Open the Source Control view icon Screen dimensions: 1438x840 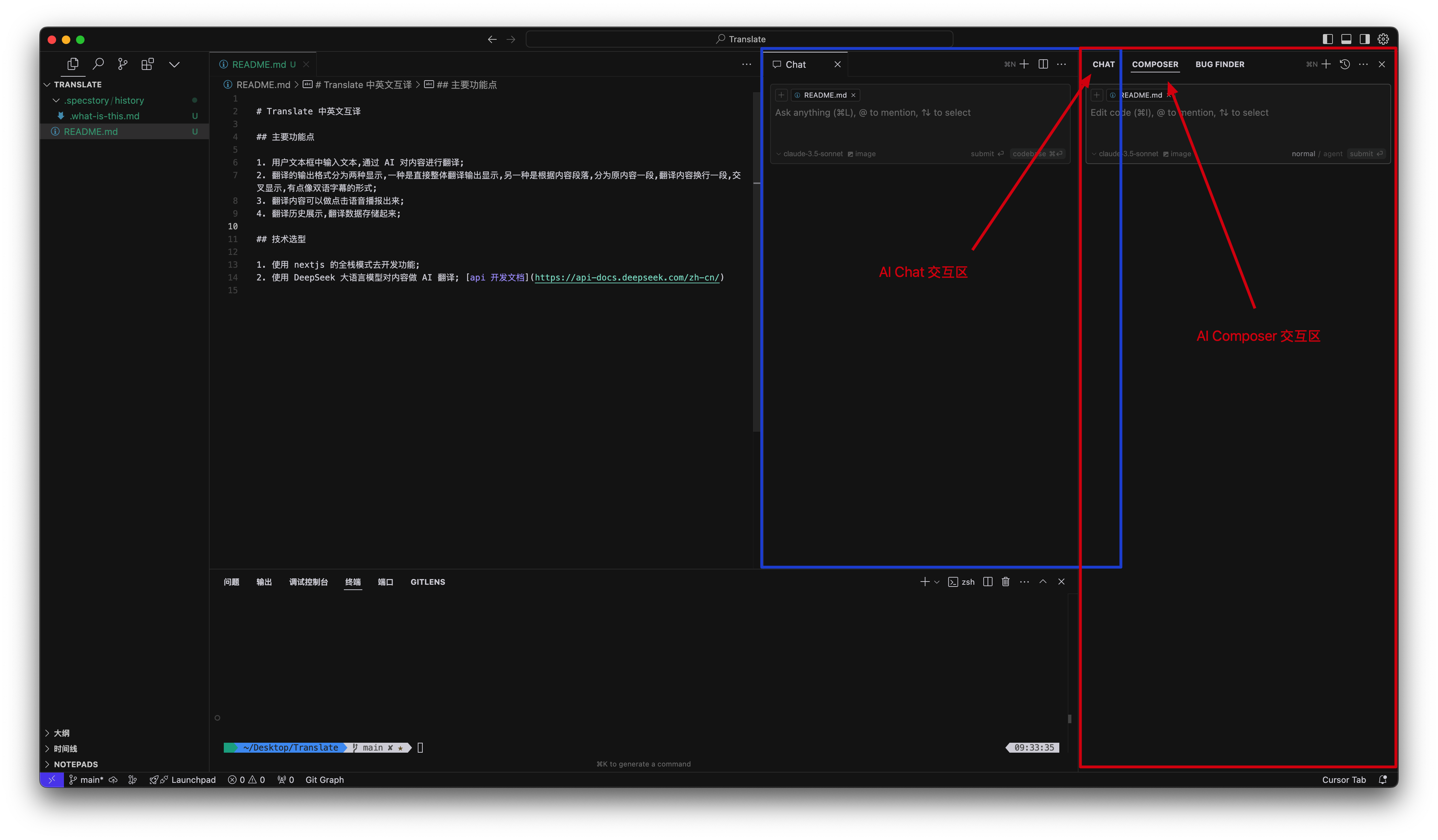pyautogui.click(x=123, y=64)
